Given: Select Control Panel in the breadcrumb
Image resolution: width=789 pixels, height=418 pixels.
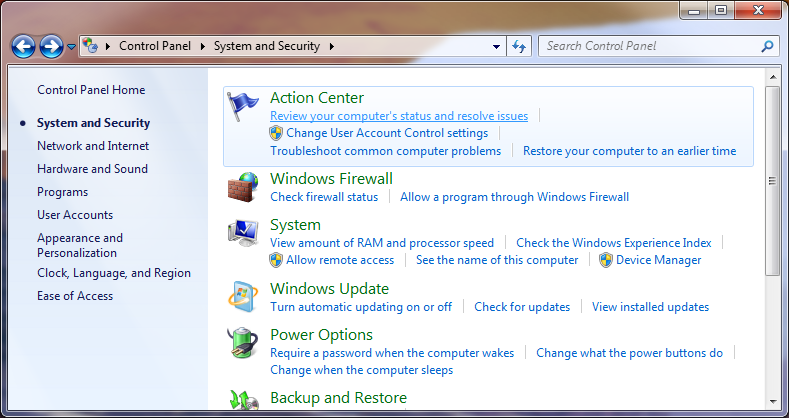Looking at the screenshot, I should 155,46.
